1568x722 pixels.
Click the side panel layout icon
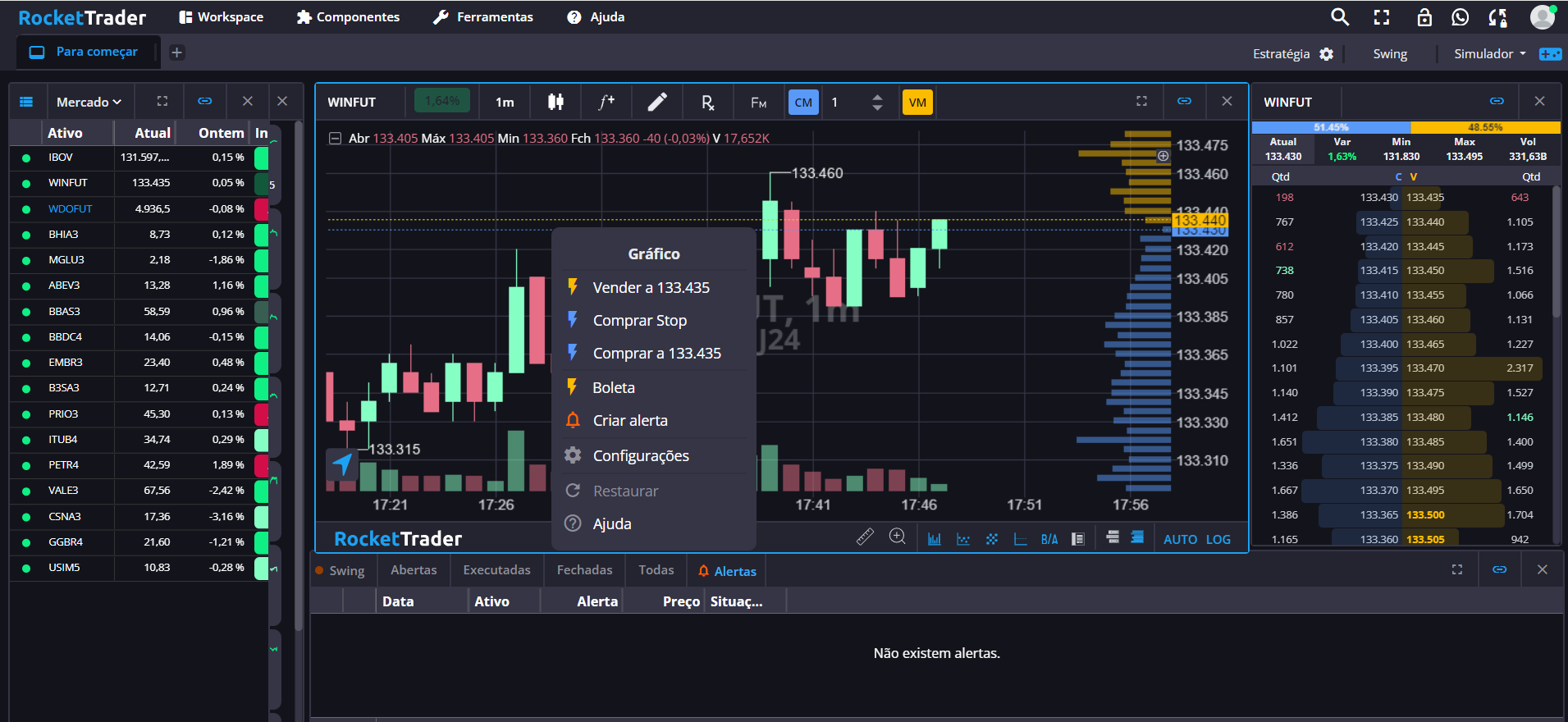tap(1078, 539)
